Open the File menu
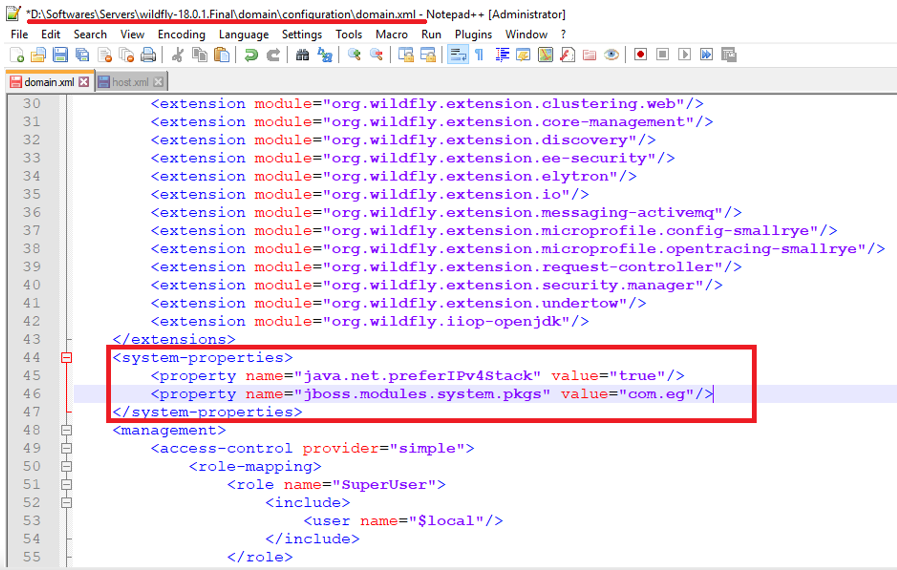This screenshot has width=897, height=570. pos(19,34)
